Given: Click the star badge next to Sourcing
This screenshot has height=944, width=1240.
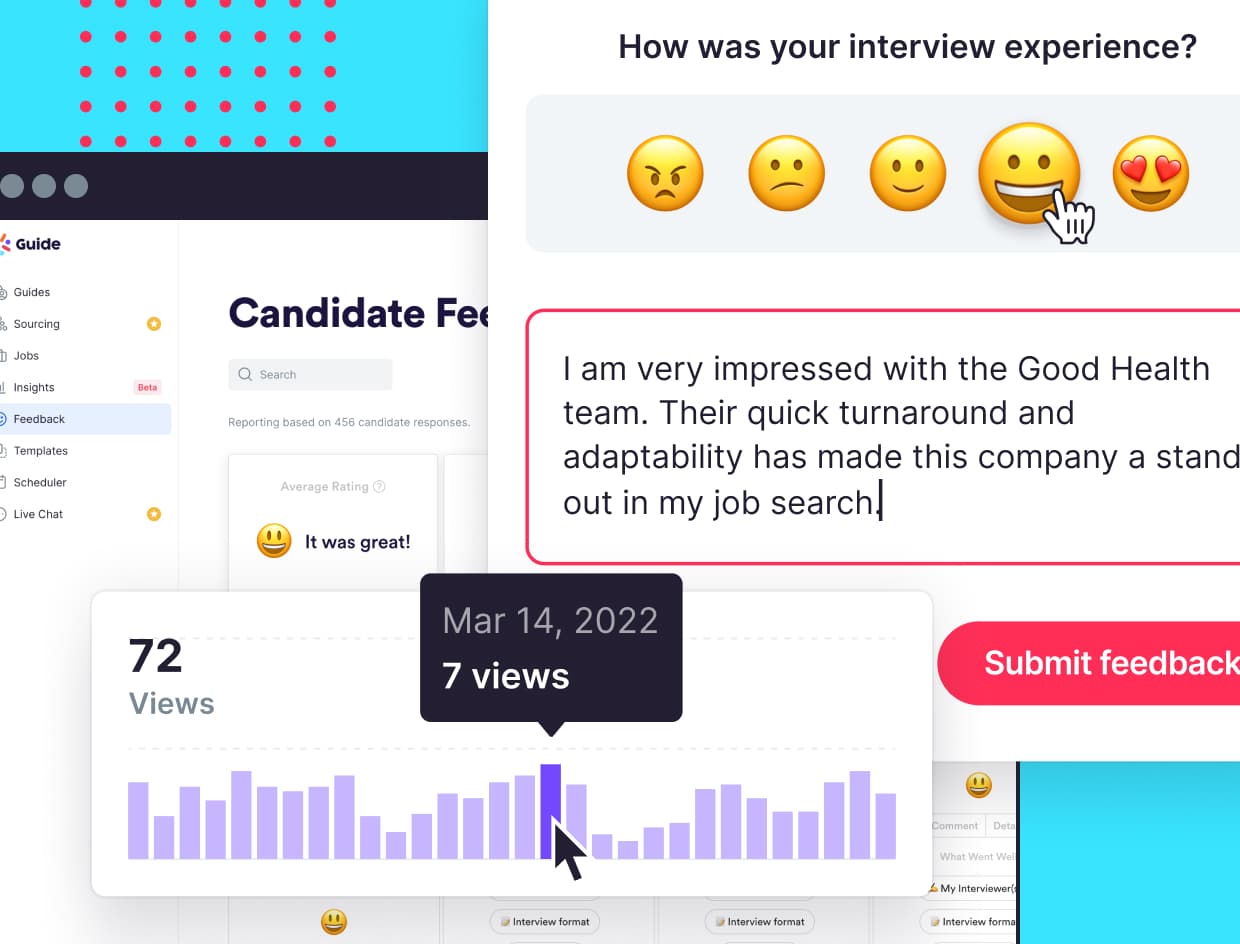Looking at the screenshot, I should click(x=154, y=324).
